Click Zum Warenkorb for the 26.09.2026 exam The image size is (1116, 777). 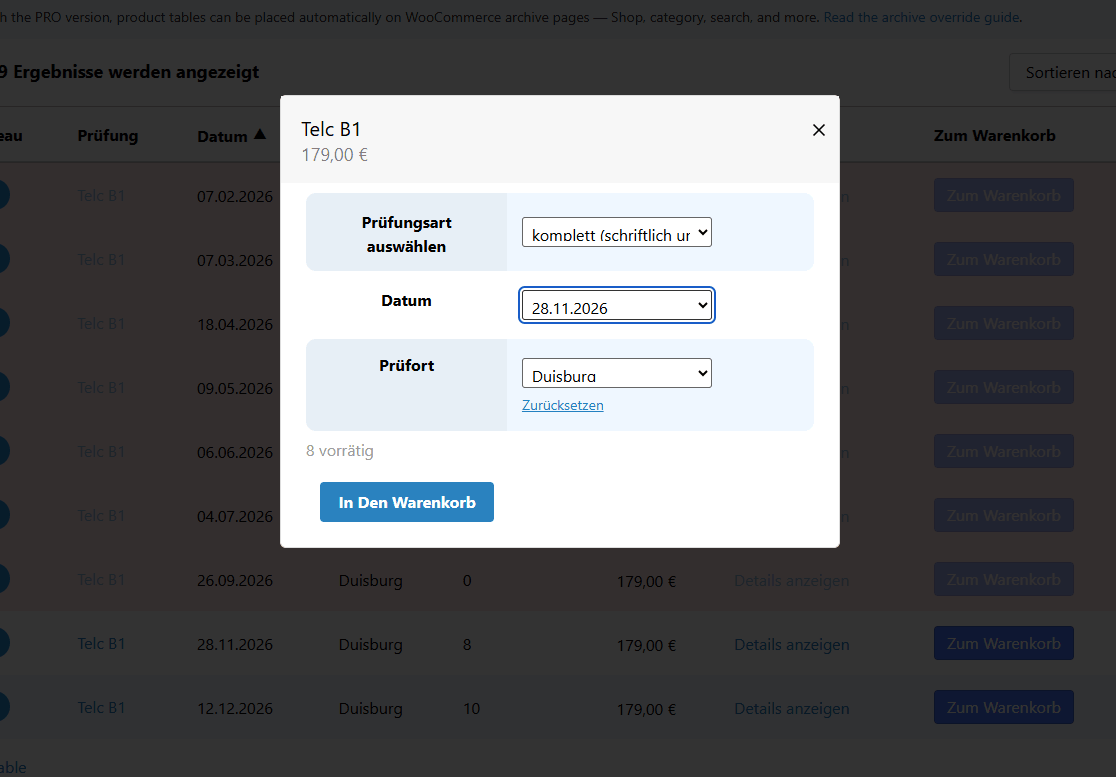[x=1004, y=579]
